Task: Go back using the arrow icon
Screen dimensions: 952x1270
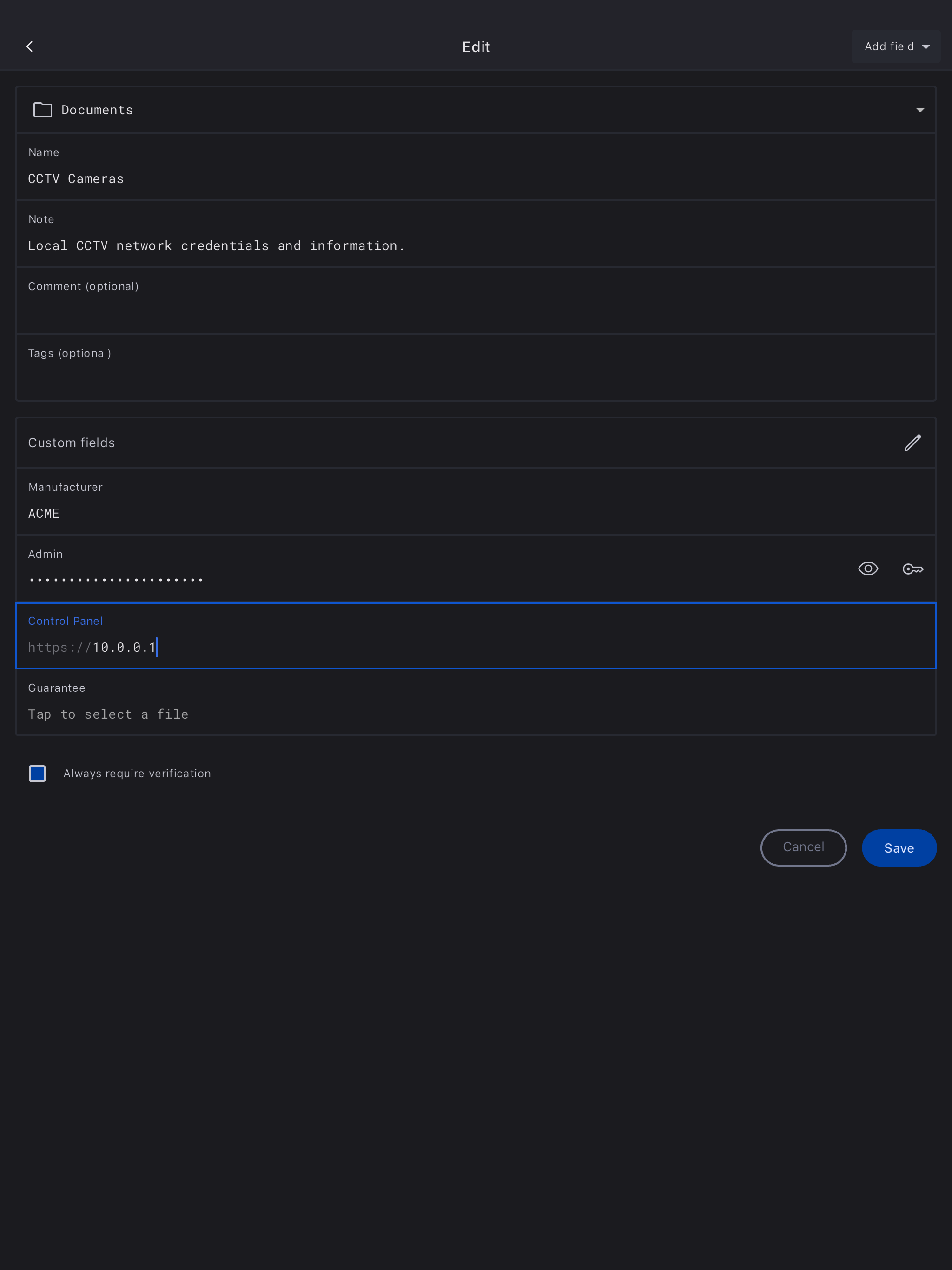Action: point(30,46)
